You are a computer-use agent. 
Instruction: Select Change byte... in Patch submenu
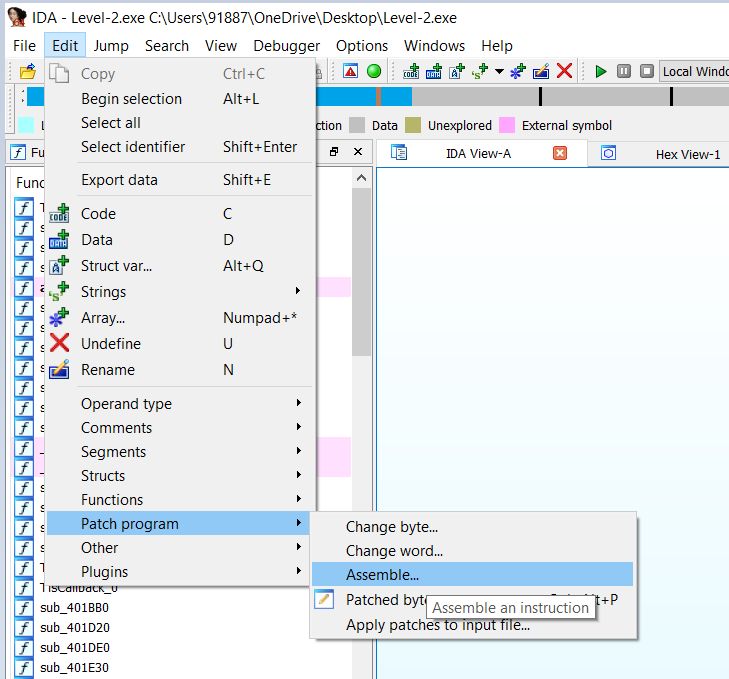pos(472,527)
